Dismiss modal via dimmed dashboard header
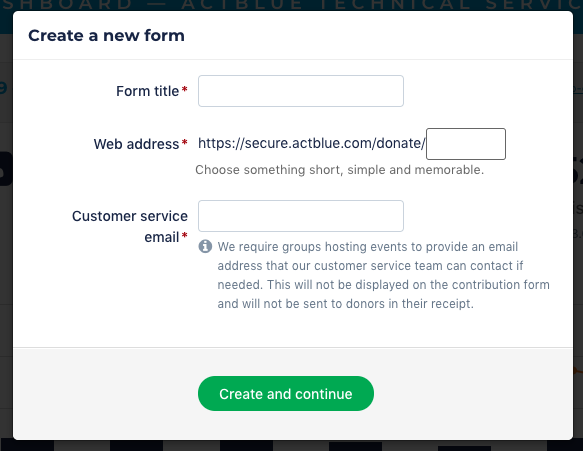 click(292, 5)
